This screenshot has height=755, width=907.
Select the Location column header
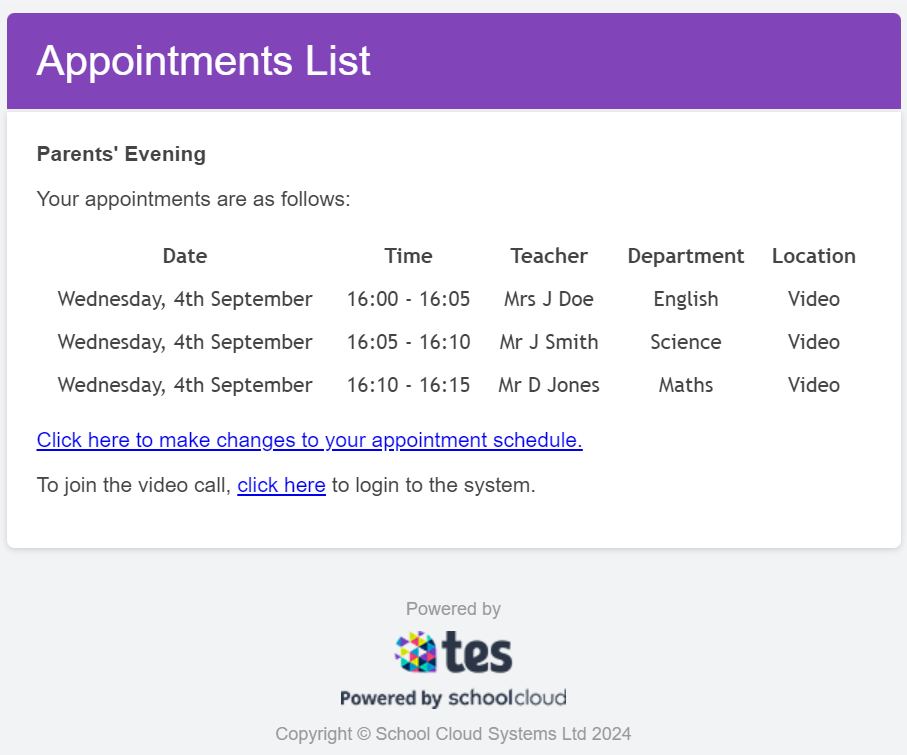[814, 256]
